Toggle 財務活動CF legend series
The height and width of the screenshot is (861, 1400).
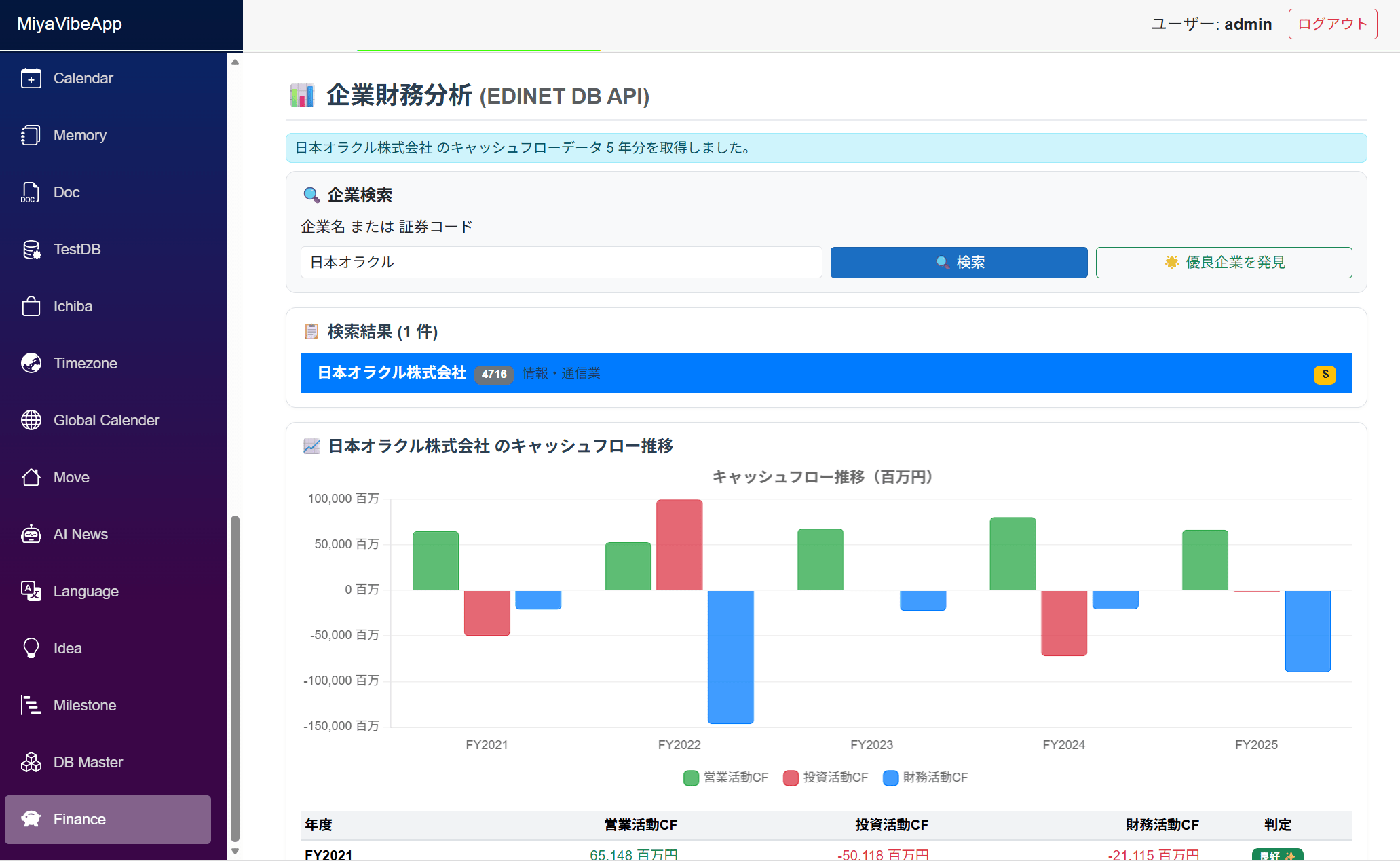[925, 778]
